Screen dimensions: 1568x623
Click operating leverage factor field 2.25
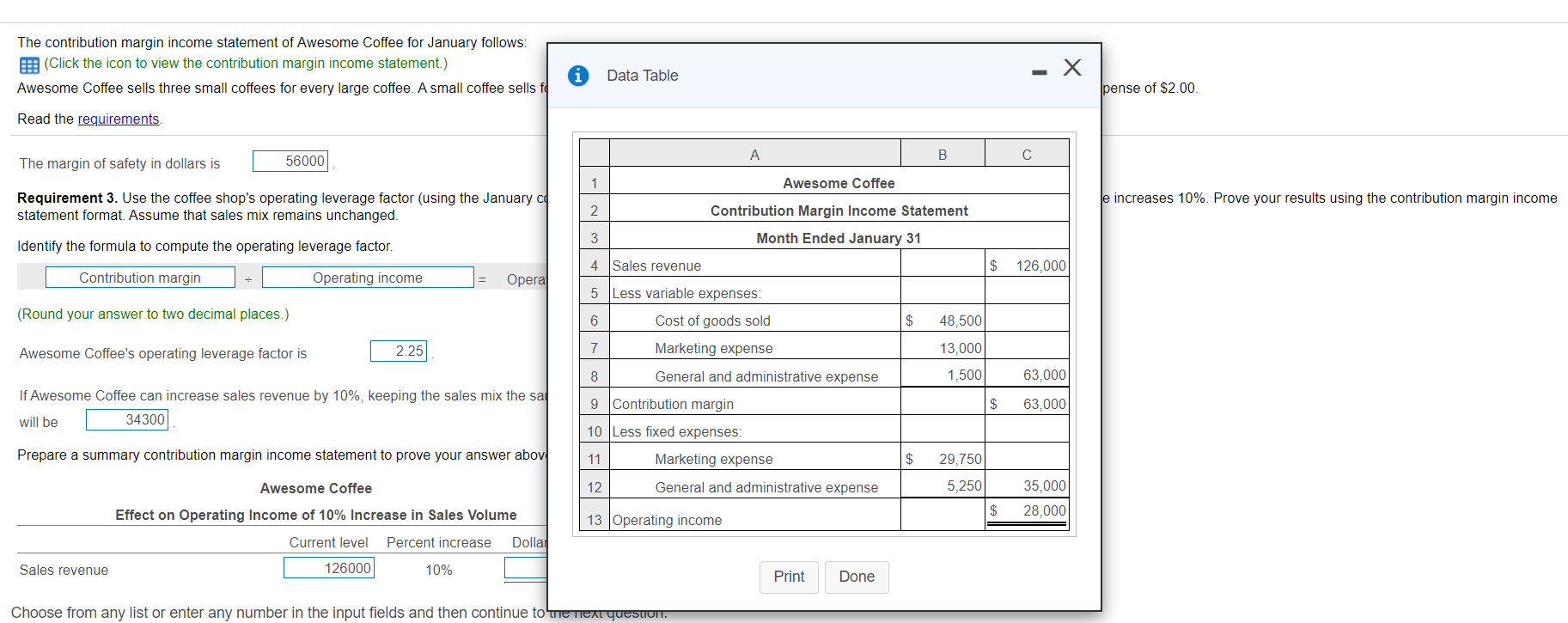[399, 351]
